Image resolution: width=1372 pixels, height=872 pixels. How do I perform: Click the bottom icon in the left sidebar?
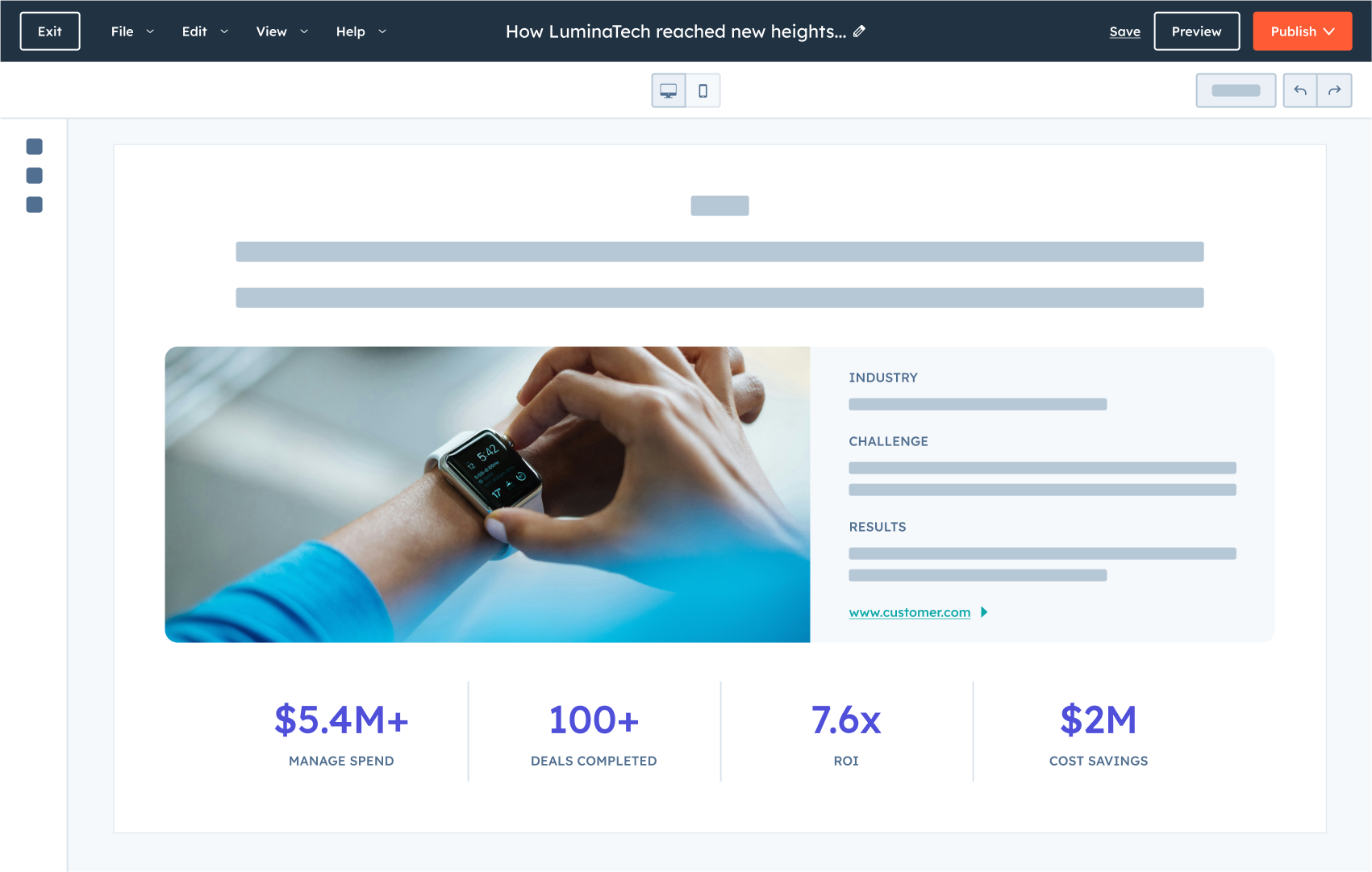pos(34,205)
